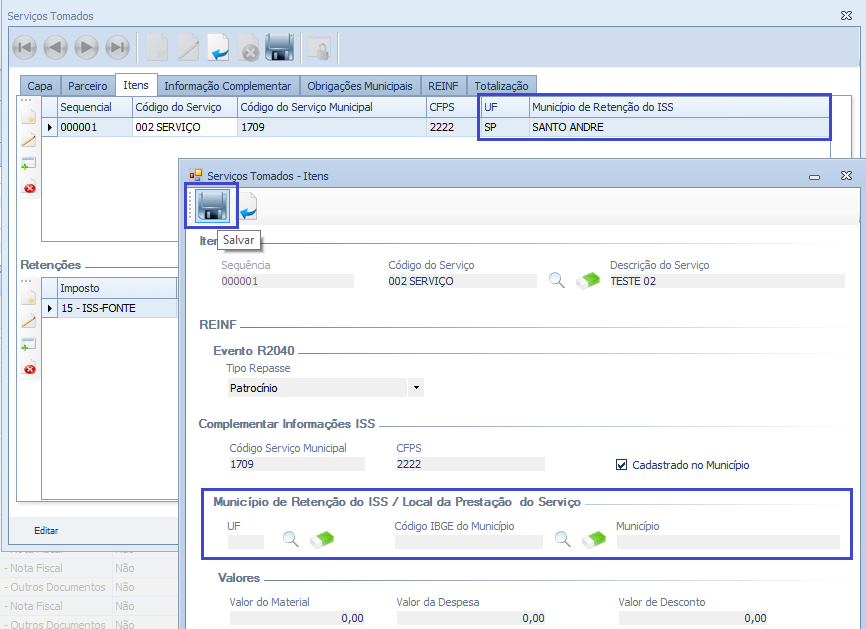
Task: Click the magnifier next to Código do Serviço
Action: coord(557,281)
